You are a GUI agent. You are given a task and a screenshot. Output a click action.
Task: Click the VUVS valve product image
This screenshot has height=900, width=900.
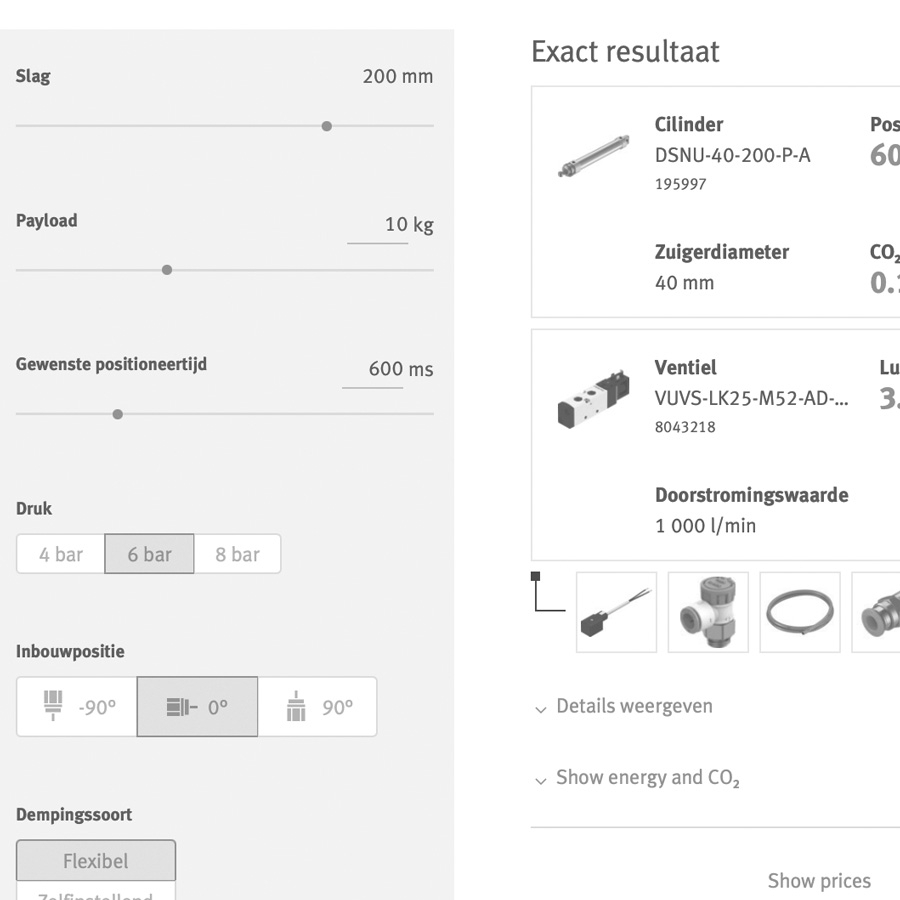click(x=594, y=398)
